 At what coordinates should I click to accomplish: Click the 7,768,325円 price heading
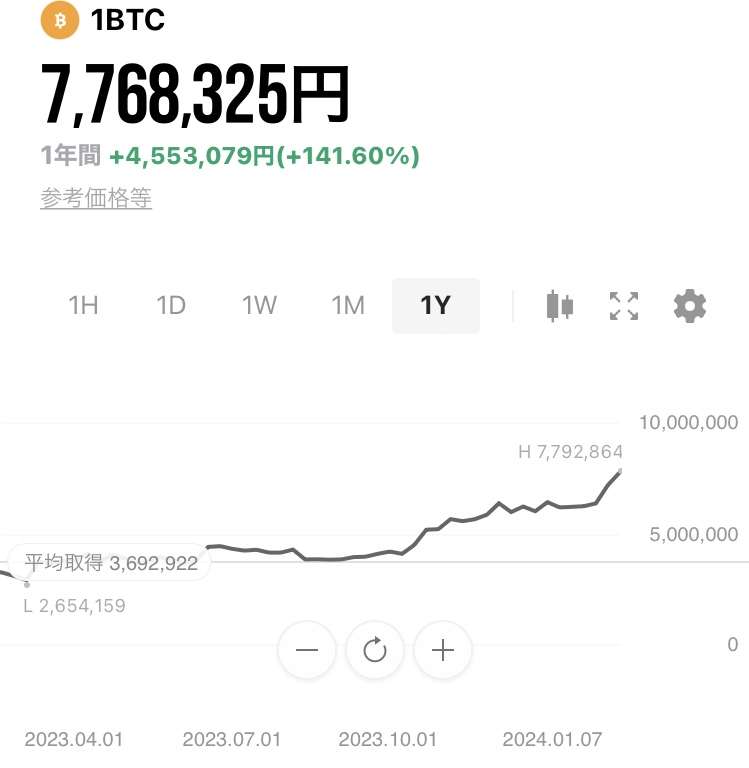click(195, 95)
